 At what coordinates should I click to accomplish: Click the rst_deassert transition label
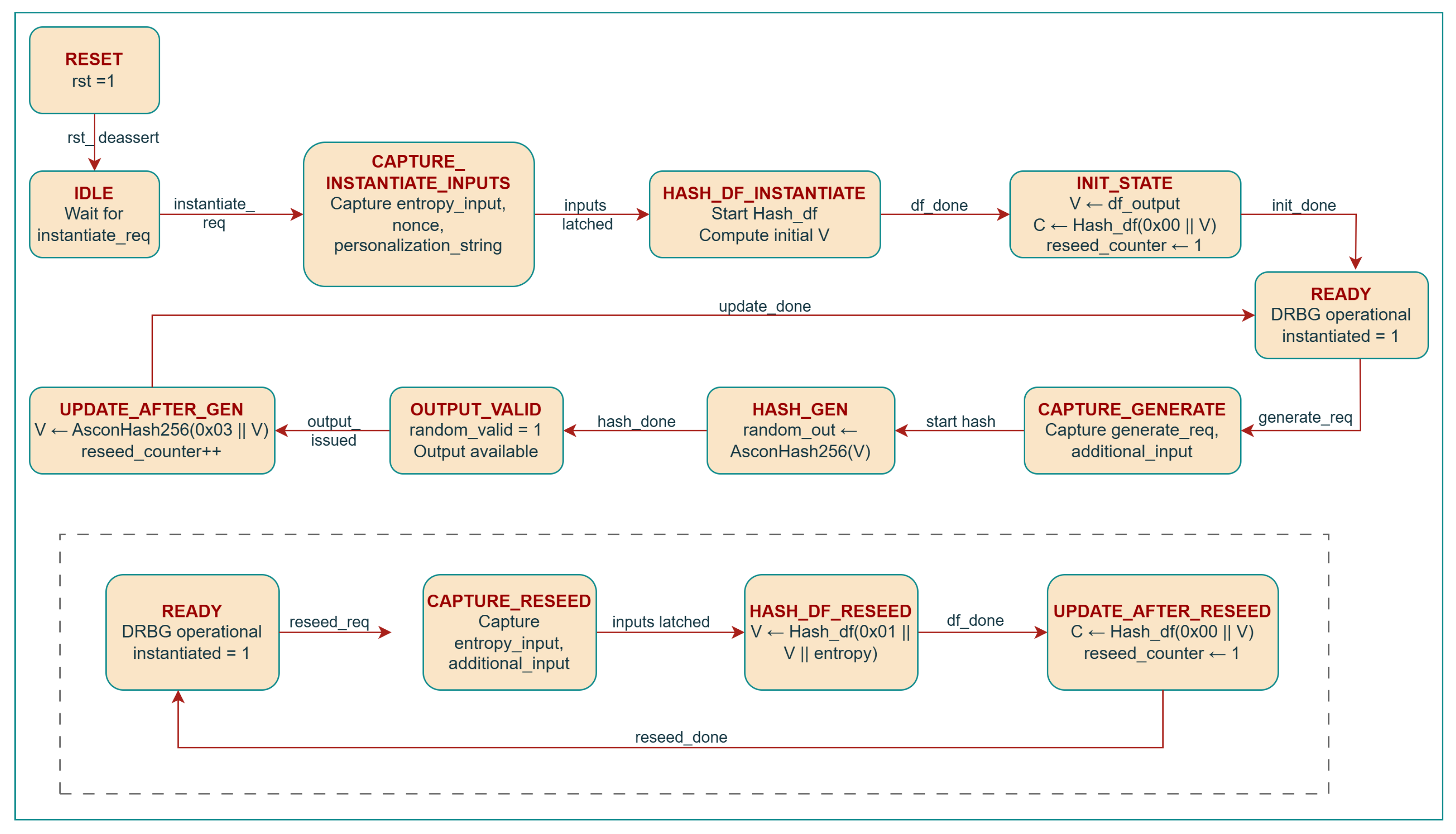[114, 138]
